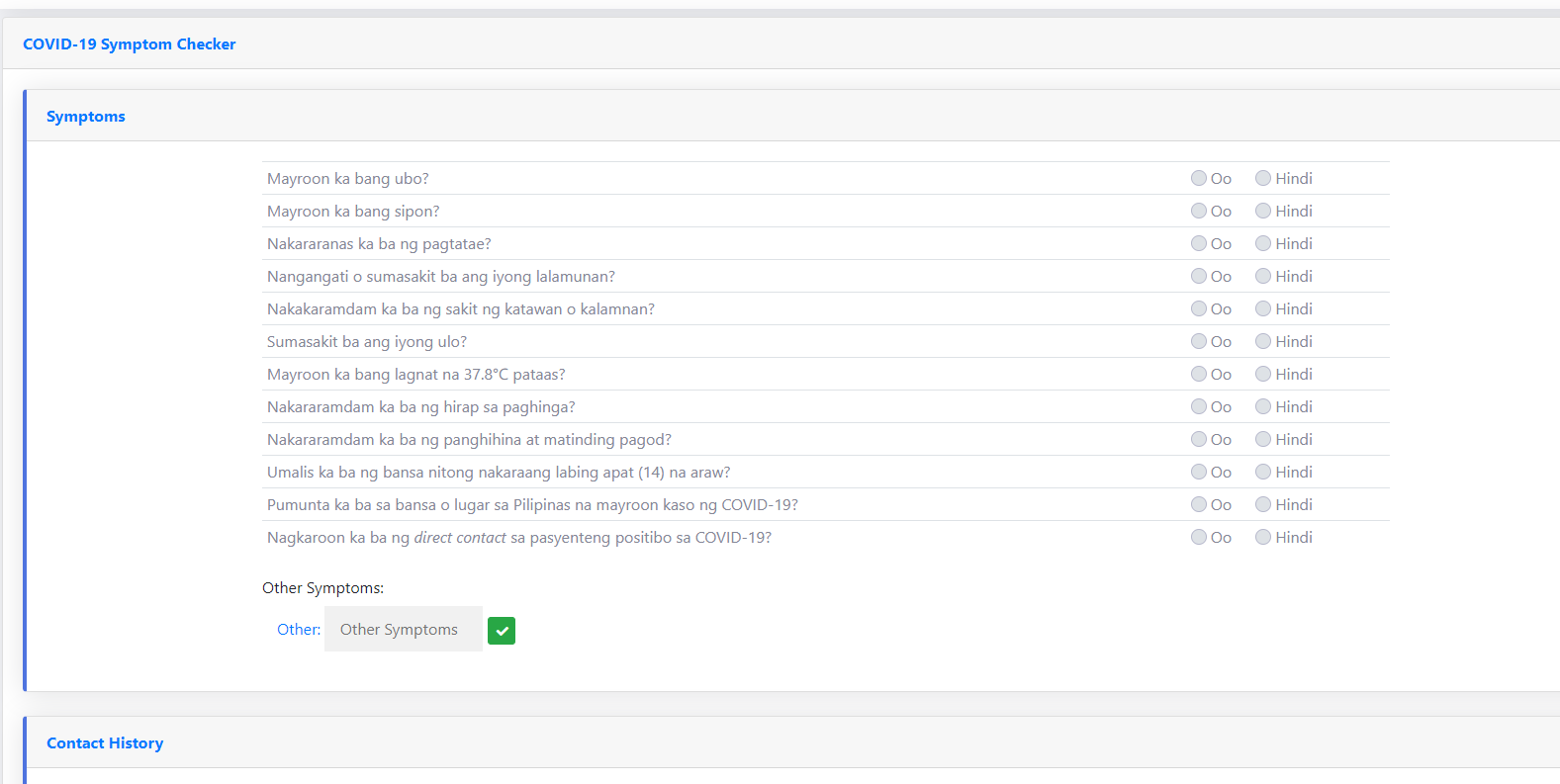The height and width of the screenshot is (784, 1560).
Task: Mark Hindi for direct contact question
Action: [x=1263, y=538]
